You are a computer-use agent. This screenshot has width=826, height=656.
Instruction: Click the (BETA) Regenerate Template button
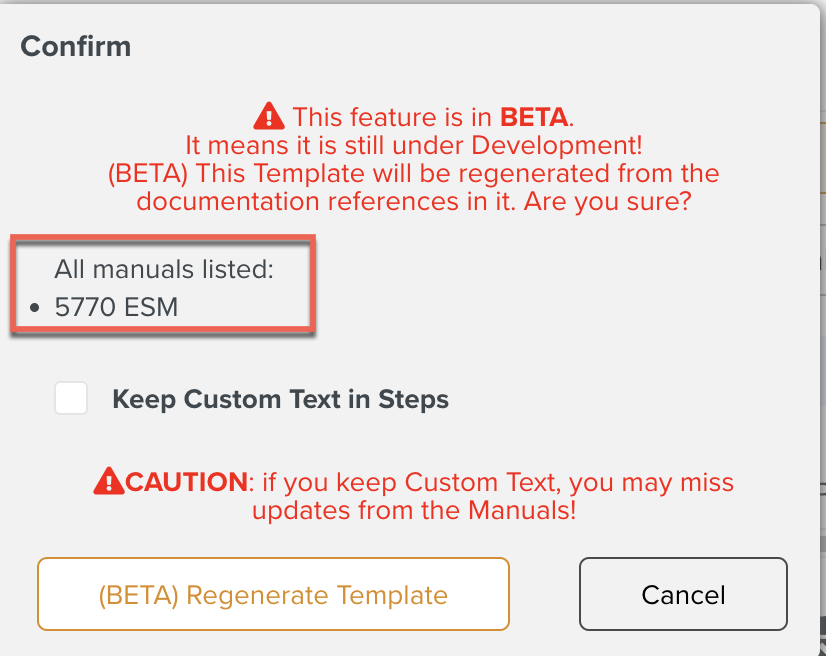[x=273, y=594]
